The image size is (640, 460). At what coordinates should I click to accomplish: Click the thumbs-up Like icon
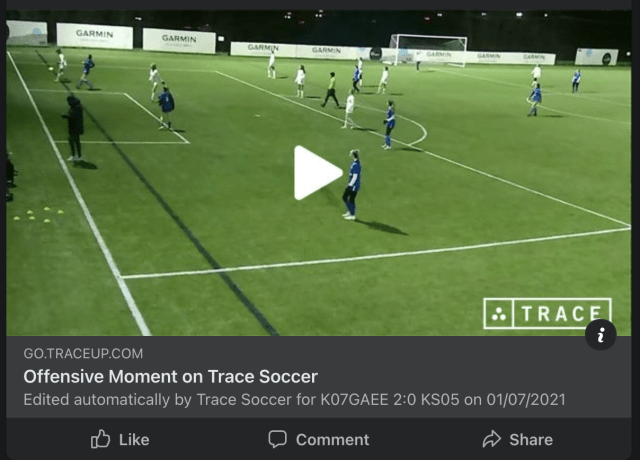click(x=100, y=439)
